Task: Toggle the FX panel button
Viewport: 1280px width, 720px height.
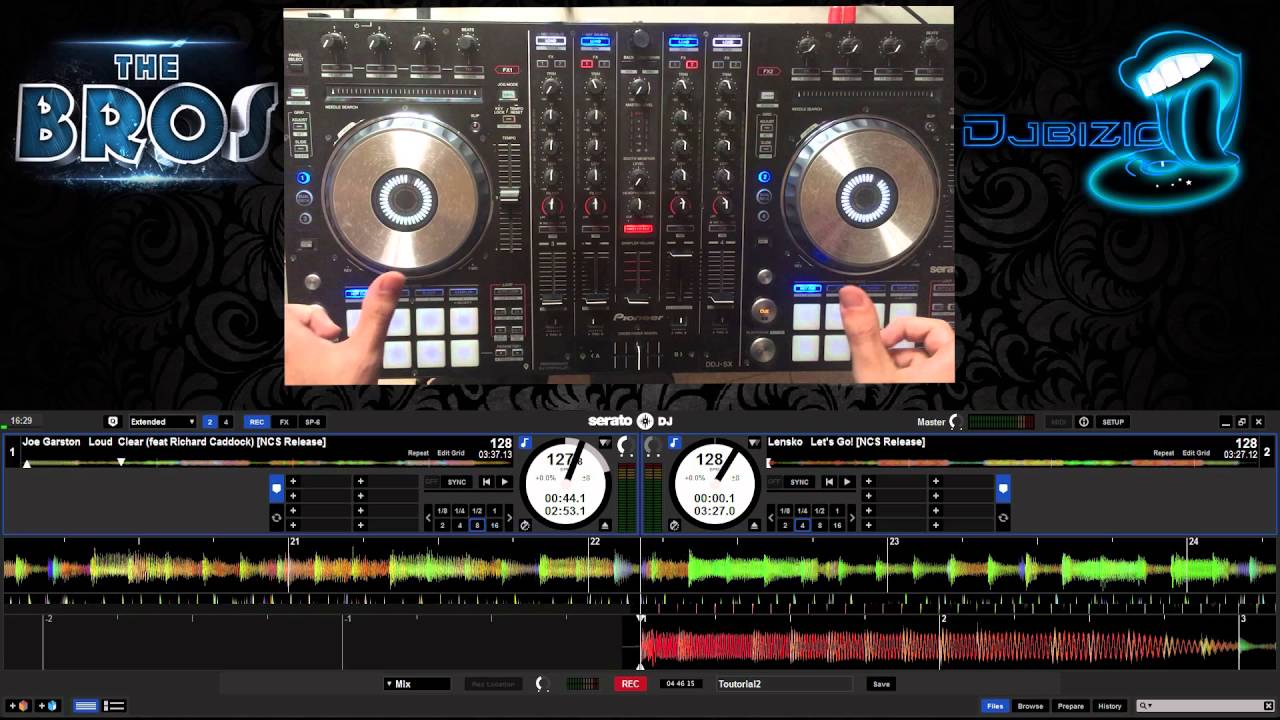Action: click(x=284, y=422)
